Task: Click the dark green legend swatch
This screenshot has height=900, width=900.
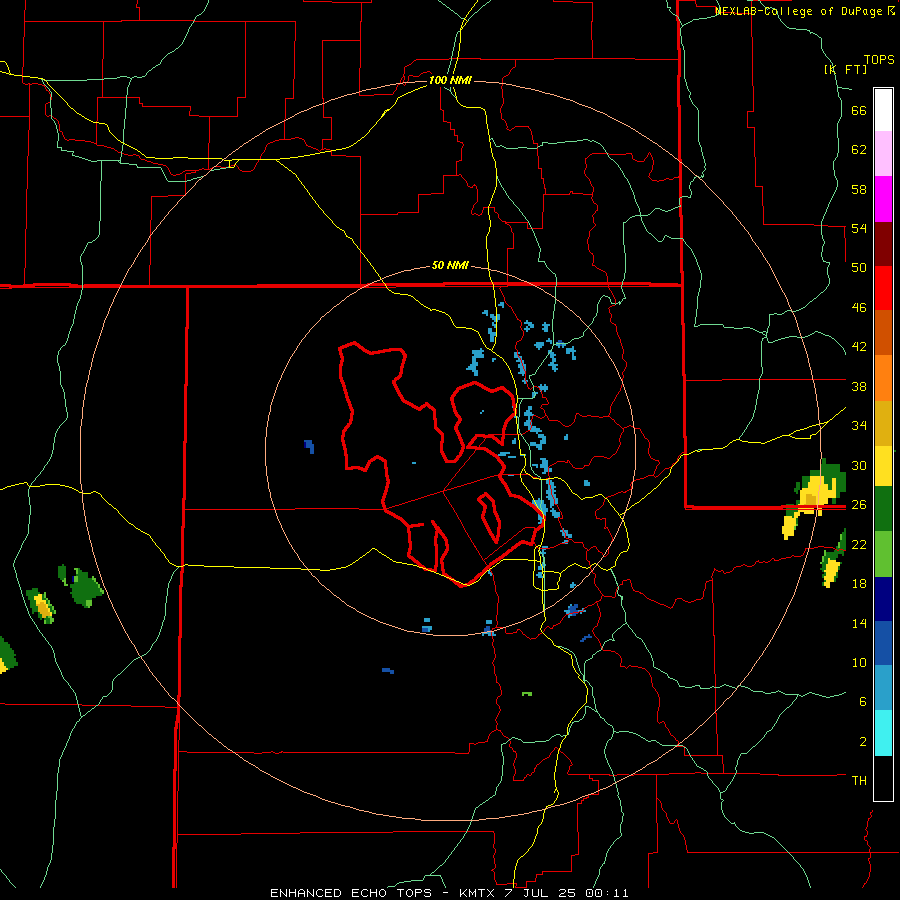Action: (883, 509)
